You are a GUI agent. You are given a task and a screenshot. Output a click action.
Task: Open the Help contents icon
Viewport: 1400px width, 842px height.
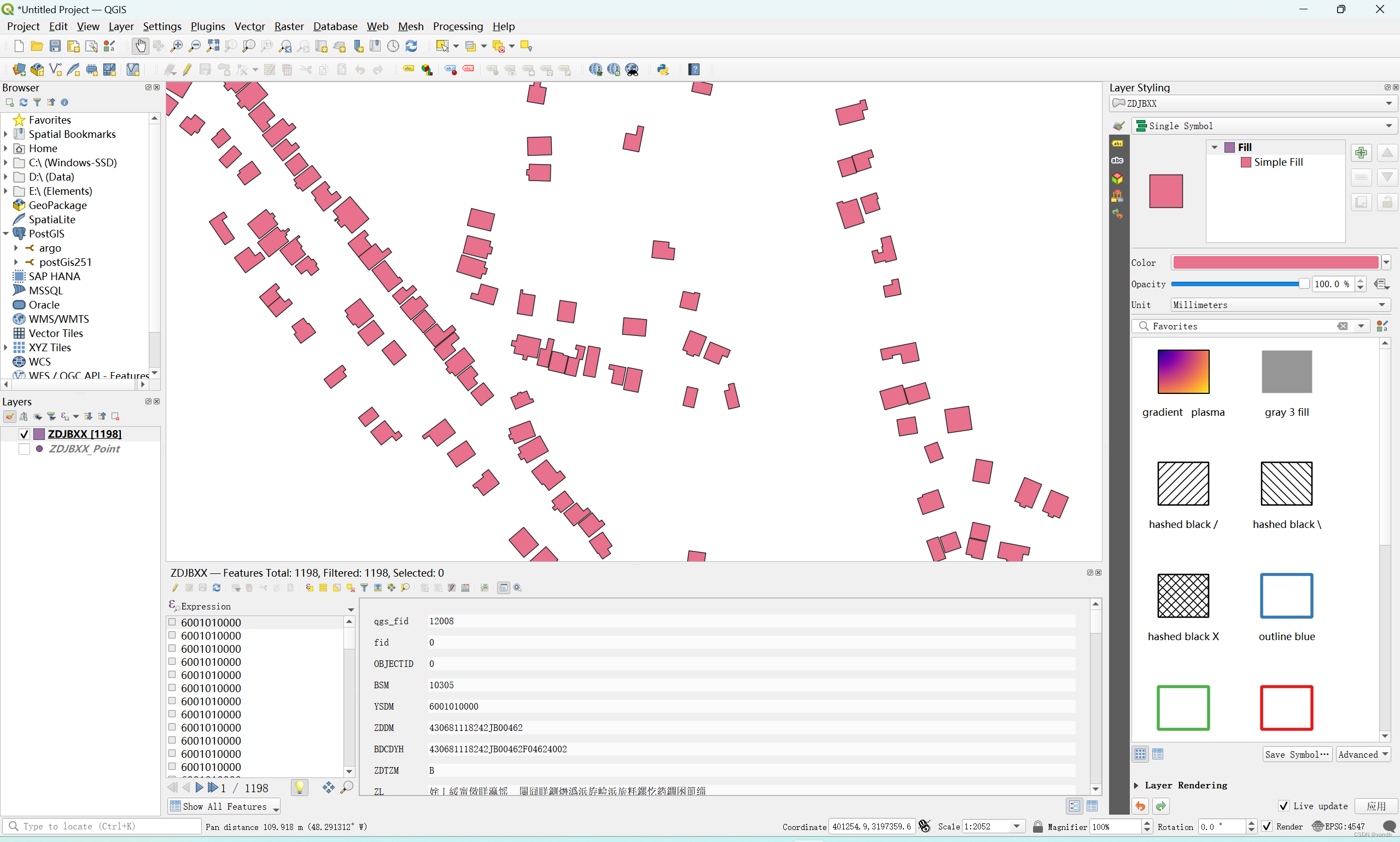tap(694, 69)
